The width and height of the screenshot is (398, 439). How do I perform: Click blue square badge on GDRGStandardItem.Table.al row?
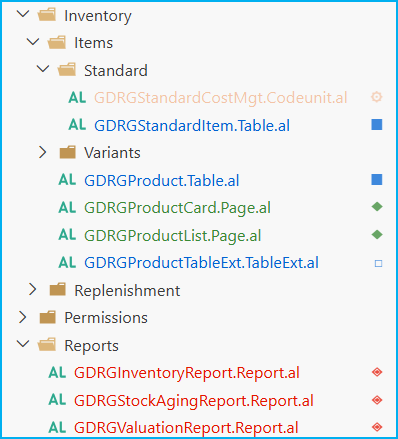click(377, 125)
